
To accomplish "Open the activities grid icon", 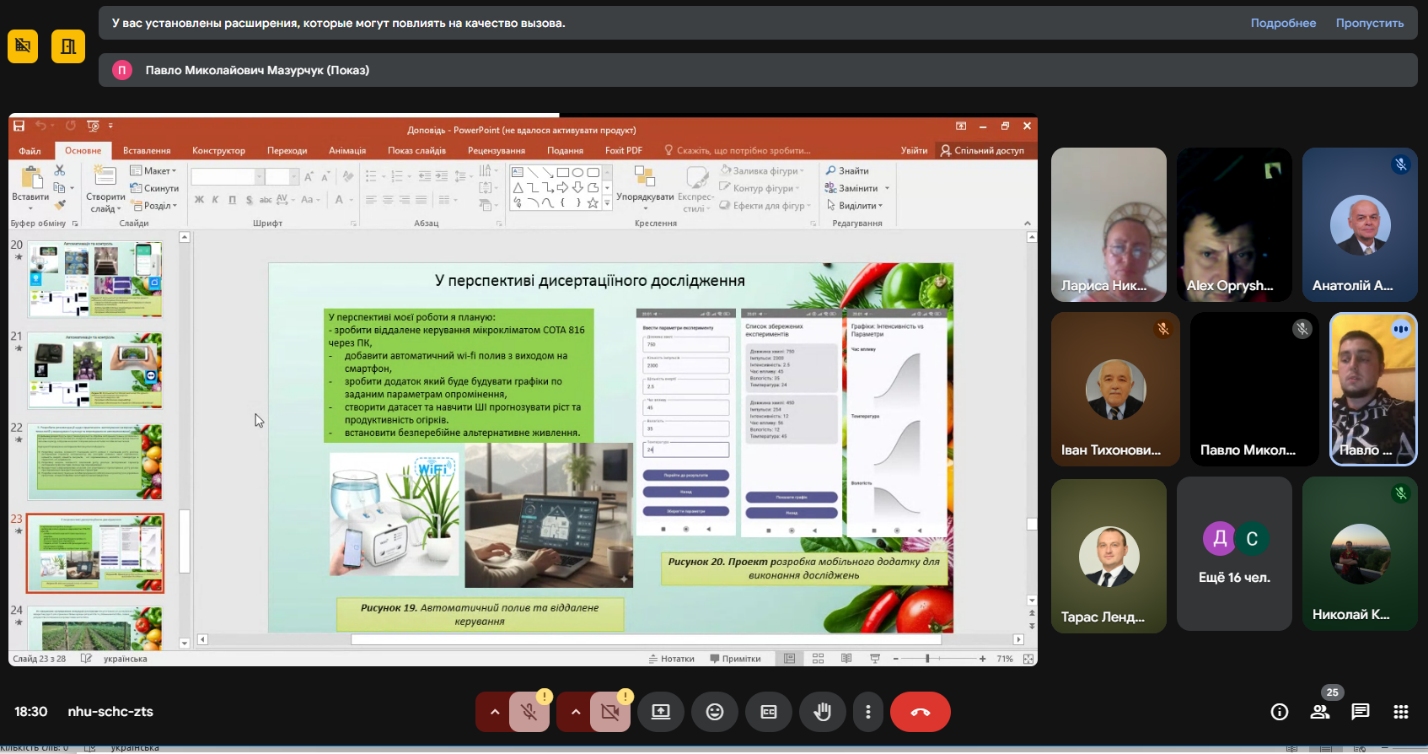I will (x=1400, y=712).
